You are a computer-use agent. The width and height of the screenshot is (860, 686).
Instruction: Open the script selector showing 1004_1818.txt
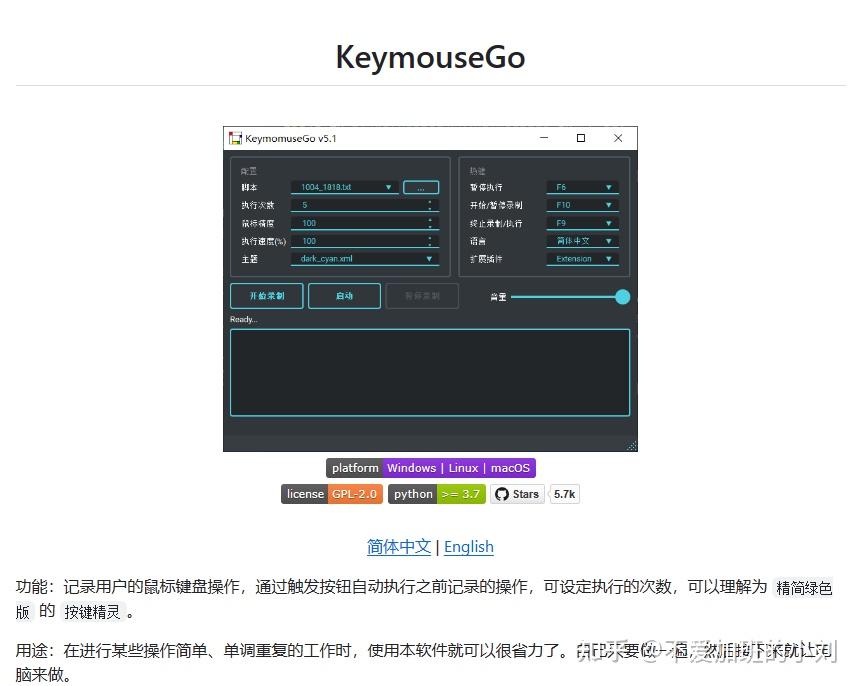pos(339,187)
